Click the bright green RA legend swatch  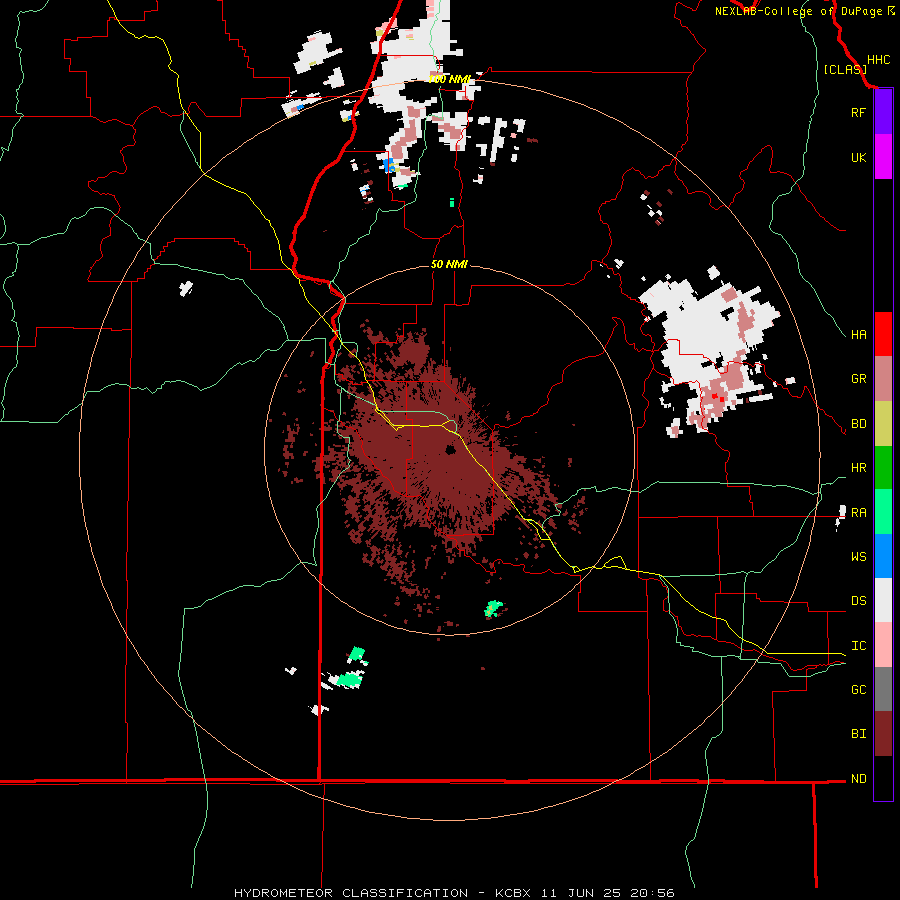pyautogui.click(x=883, y=512)
